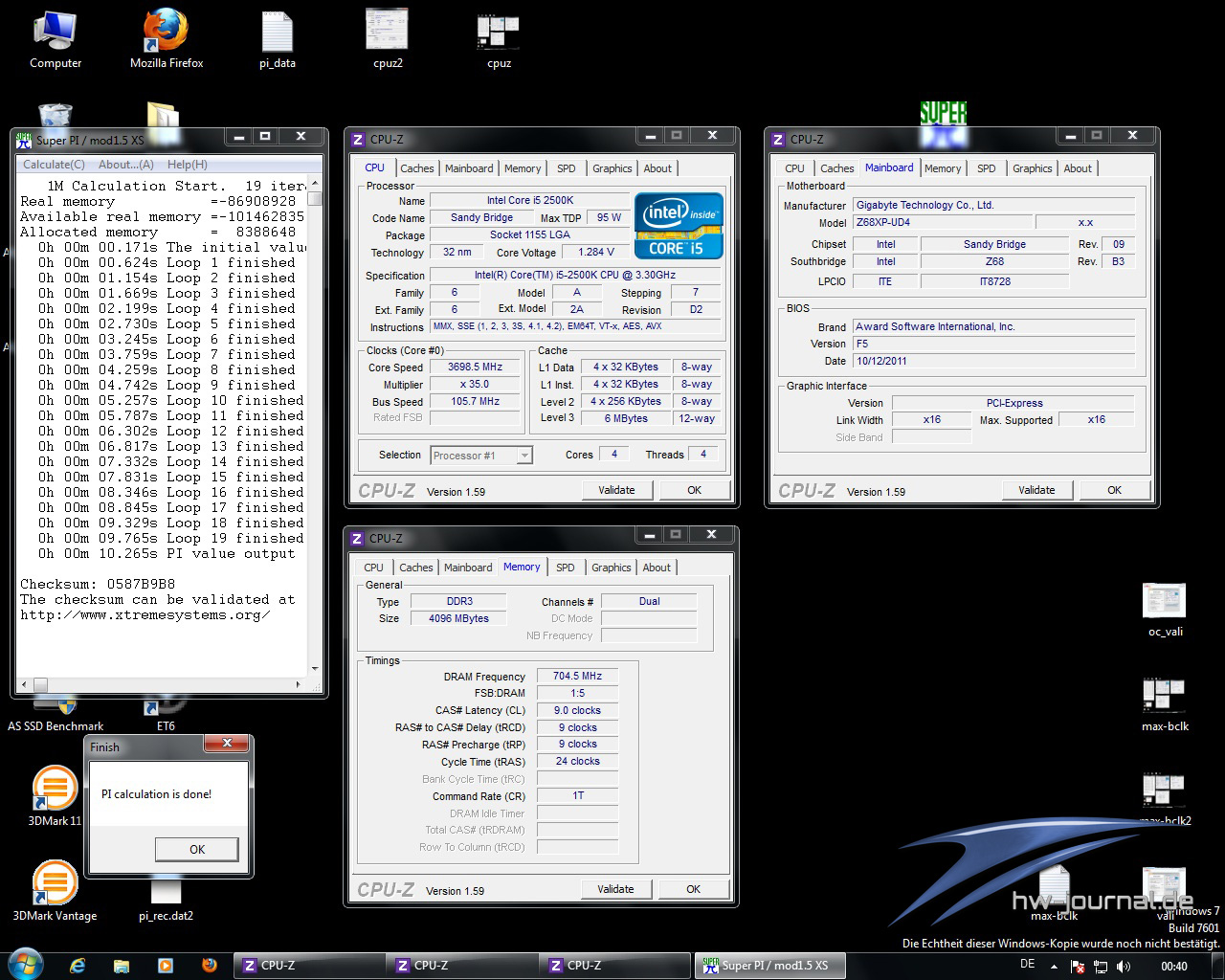Viewport: 1225px width, 980px height.
Task: Click the clock showing 00:40
Action: [x=1174, y=967]
